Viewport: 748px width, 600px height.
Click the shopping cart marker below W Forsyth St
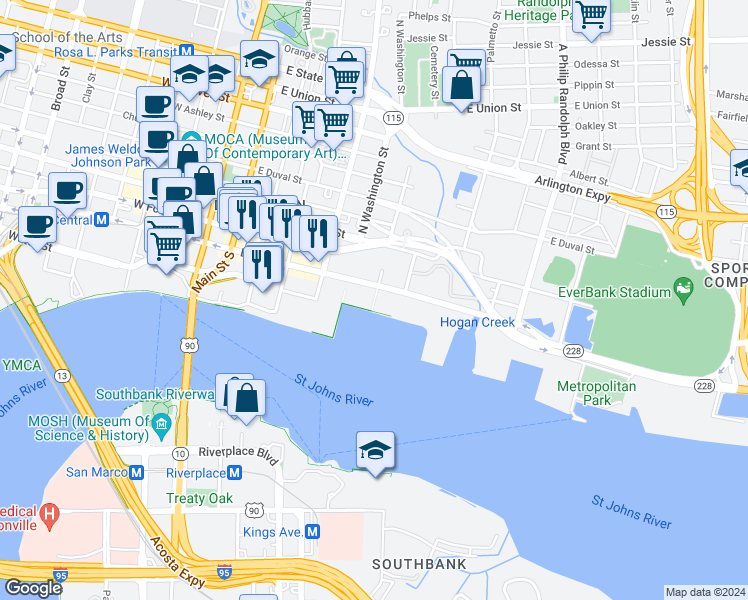point(166,248)
